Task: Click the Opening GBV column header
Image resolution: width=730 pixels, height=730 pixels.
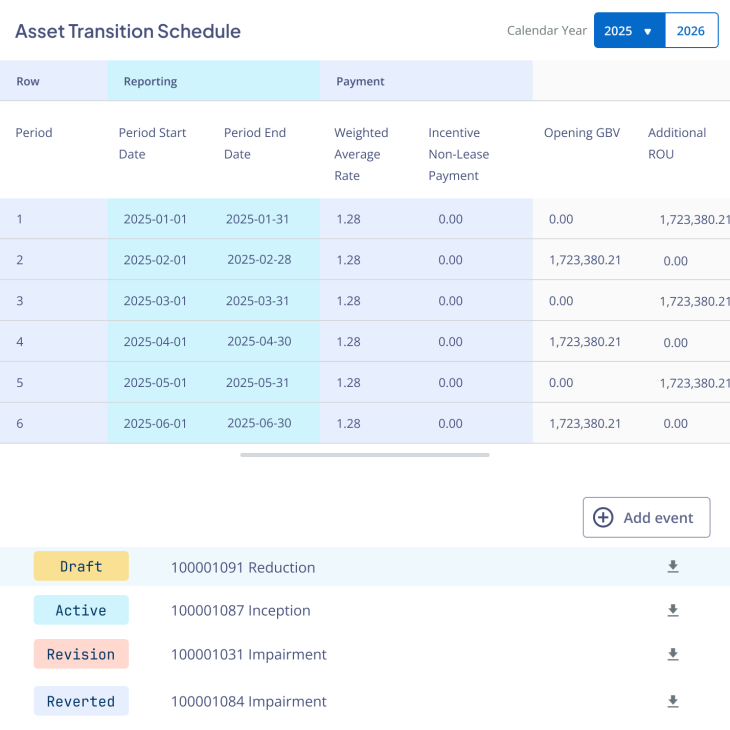Action: [582, 133]
